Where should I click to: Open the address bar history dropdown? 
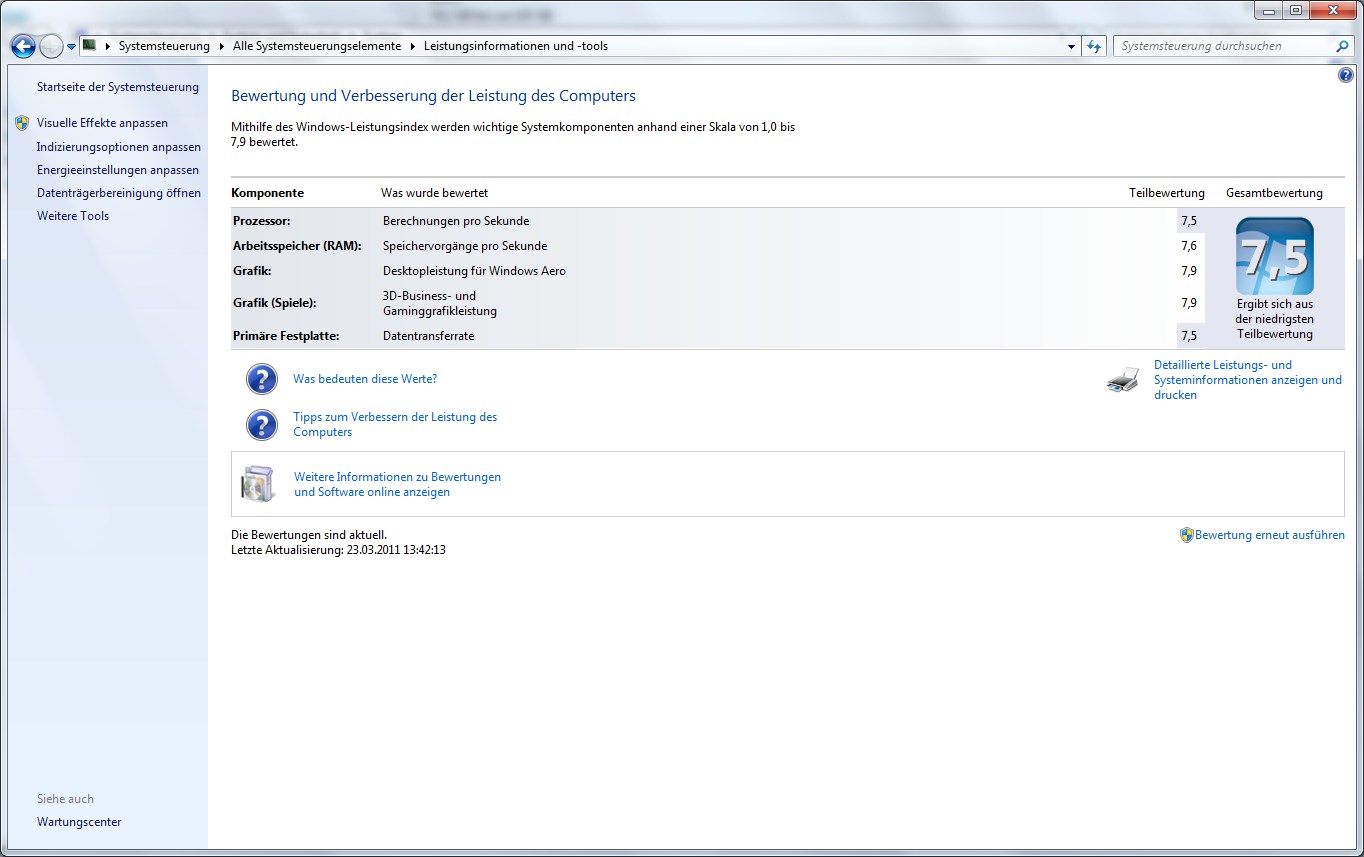(1071, 46)
